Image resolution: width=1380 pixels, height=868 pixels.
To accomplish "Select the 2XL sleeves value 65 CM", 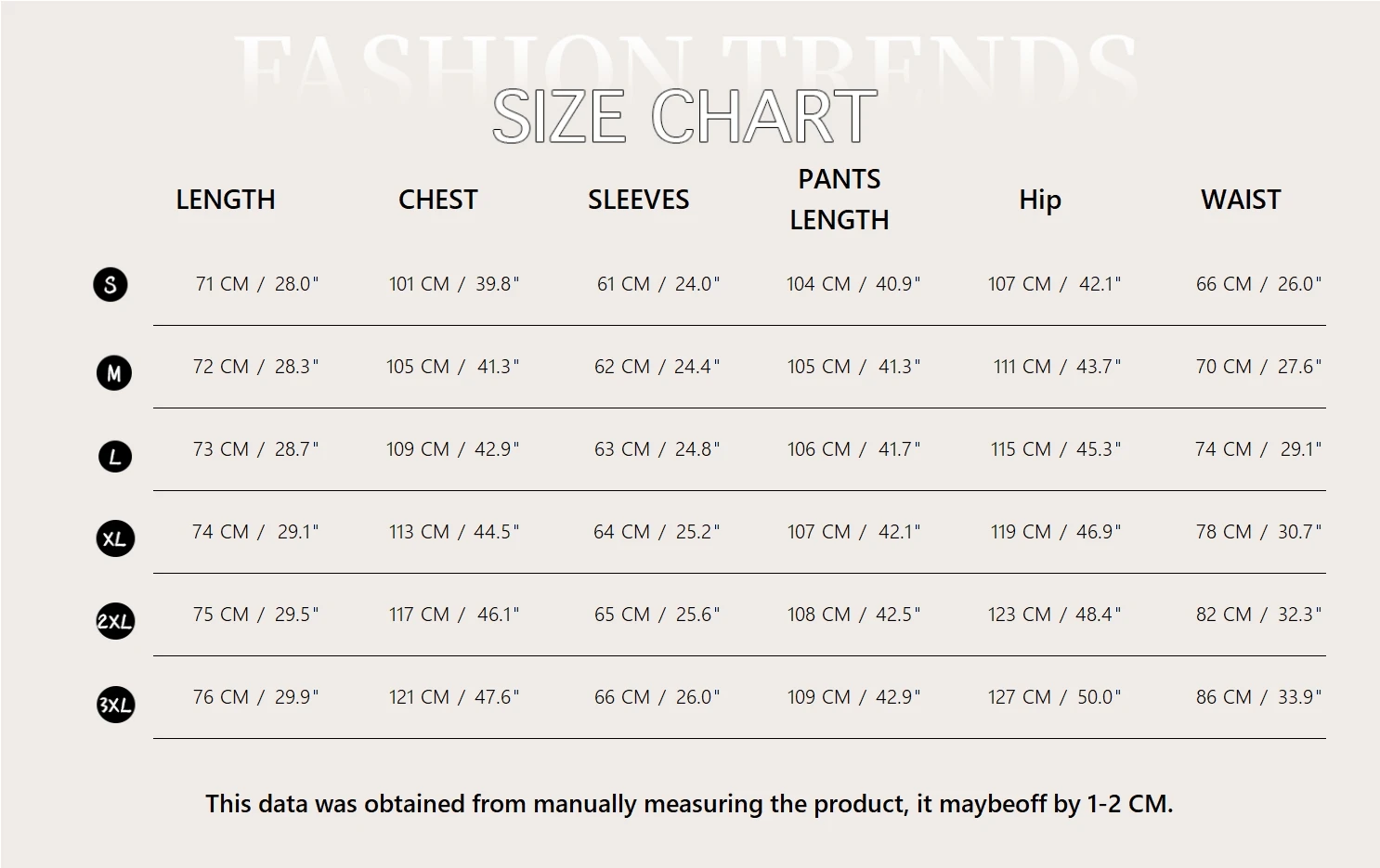I will point(621,615).
